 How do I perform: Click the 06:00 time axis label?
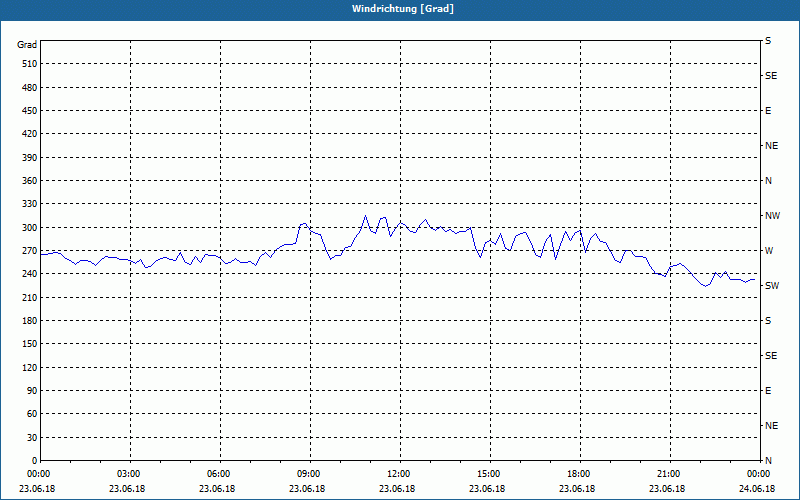coord(220,474)
